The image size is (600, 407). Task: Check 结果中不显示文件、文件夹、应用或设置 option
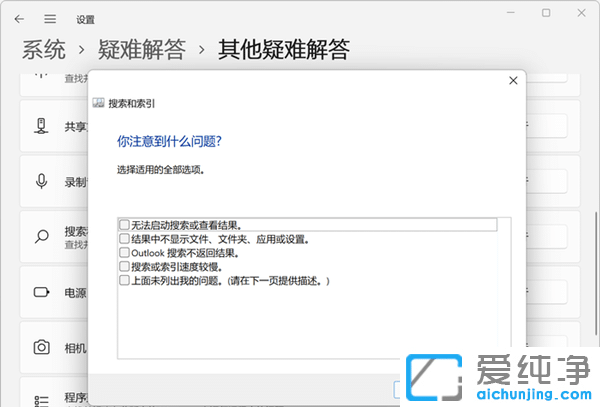pyautogui.click(x=124, y=239)
